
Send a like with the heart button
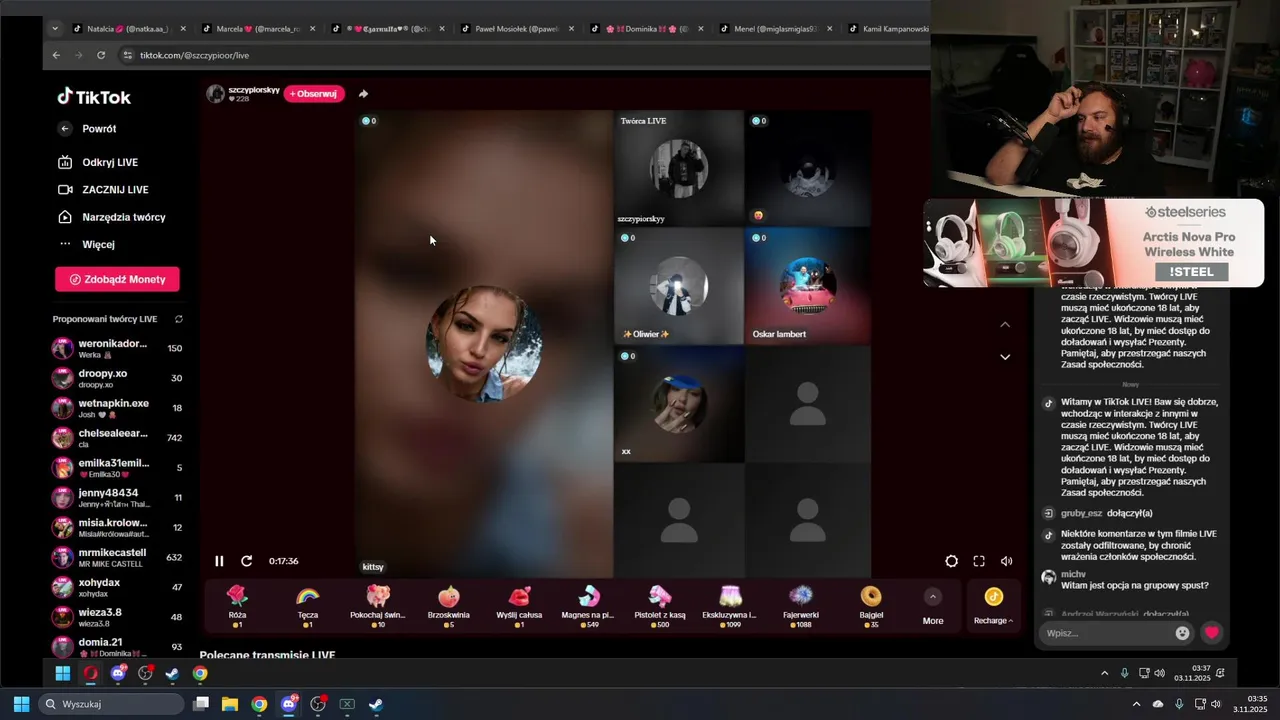click(1212, 633)
